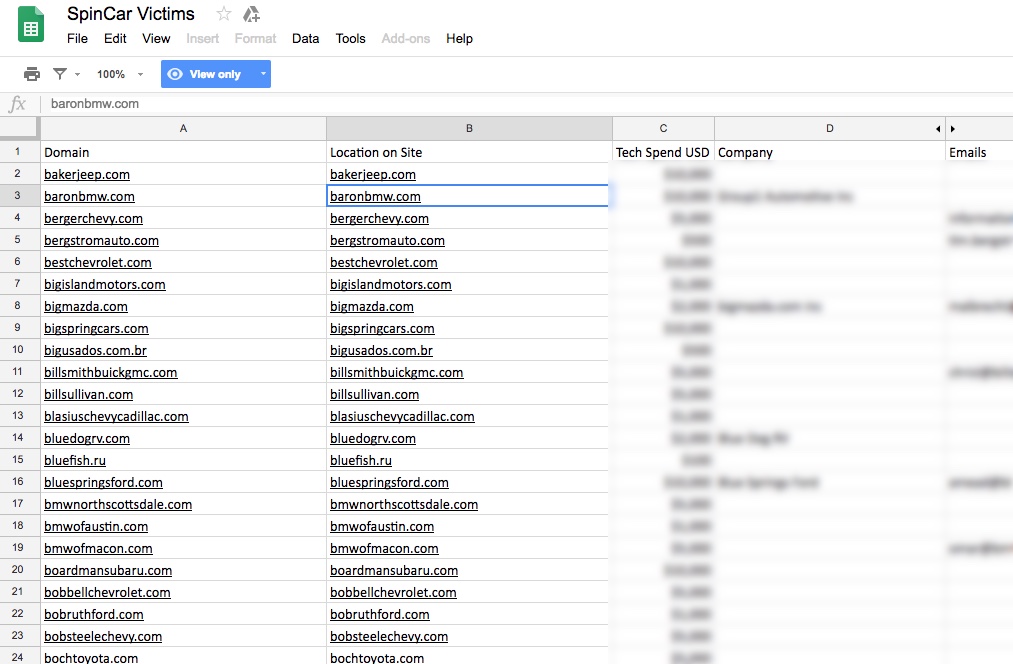1013x664 pixels.
Task: Open bluedogrv.com link in Location column
Action: tap(373, 439)
